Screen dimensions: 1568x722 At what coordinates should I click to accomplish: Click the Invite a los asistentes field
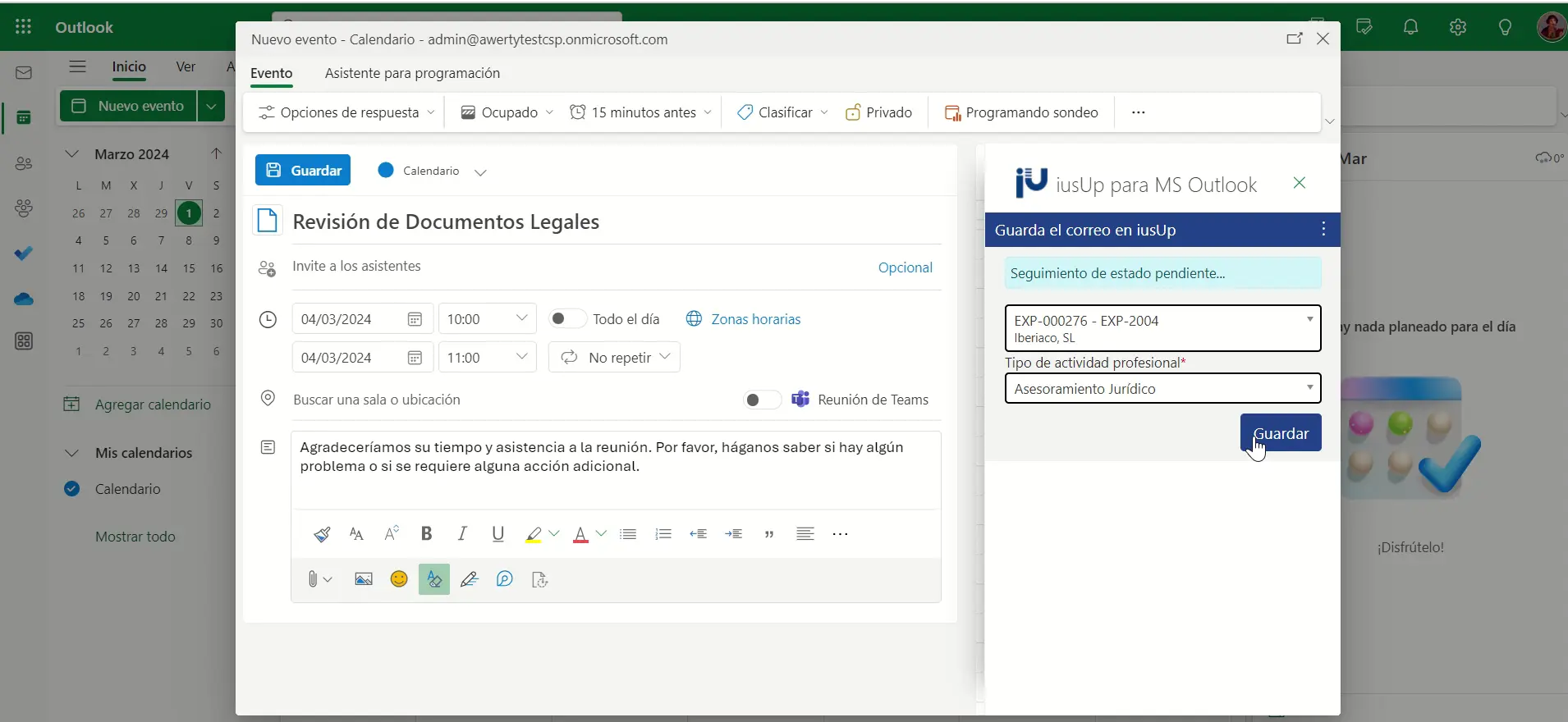[575, 267]
